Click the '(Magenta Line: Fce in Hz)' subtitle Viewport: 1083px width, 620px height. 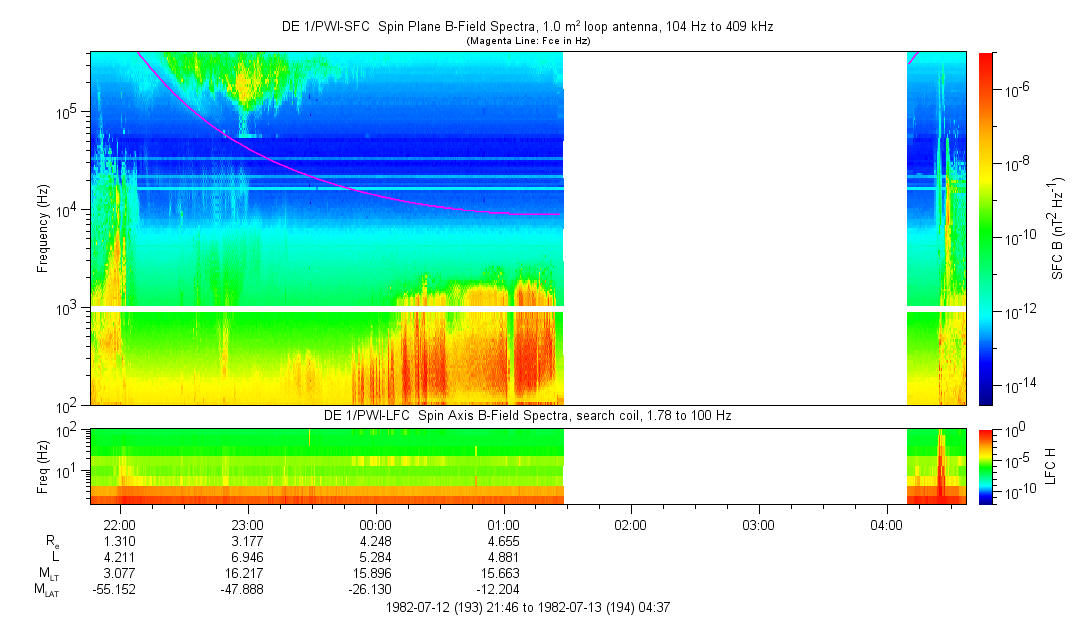528,41
